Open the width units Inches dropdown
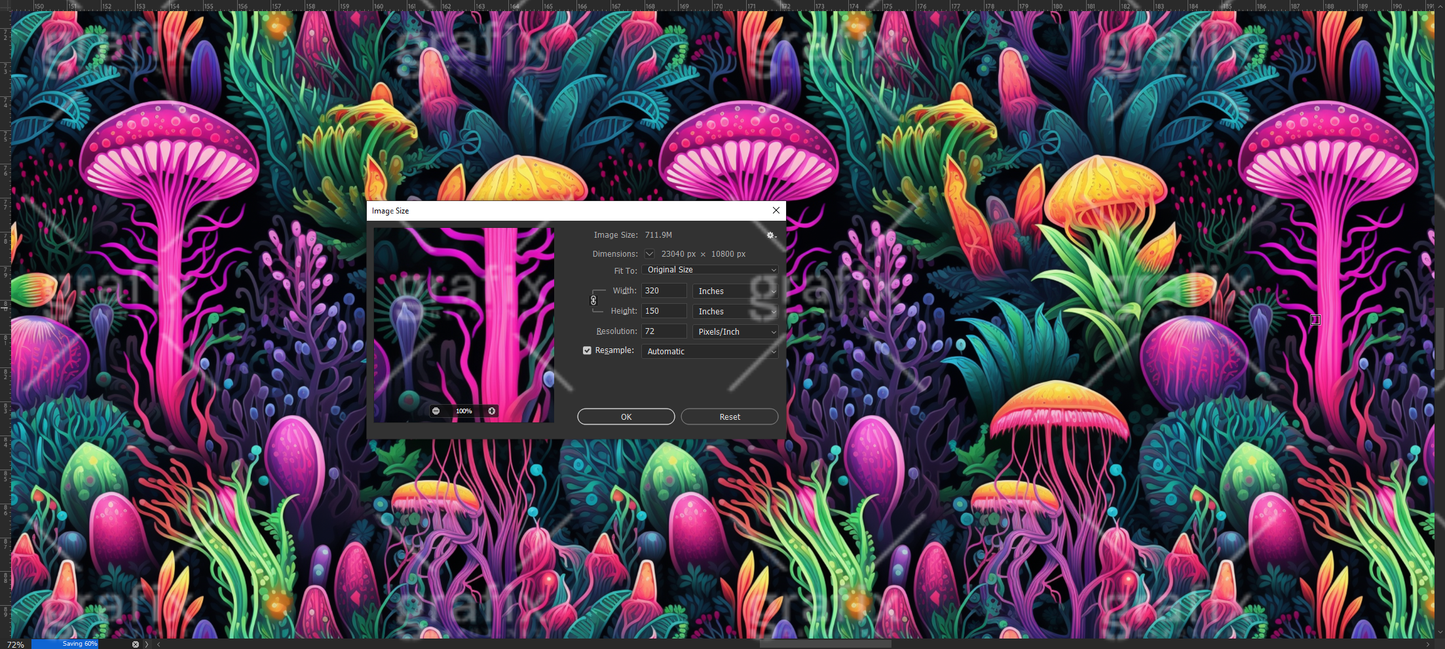The height and width of the screenshot is (649, 1445). (x=735, y=291)
